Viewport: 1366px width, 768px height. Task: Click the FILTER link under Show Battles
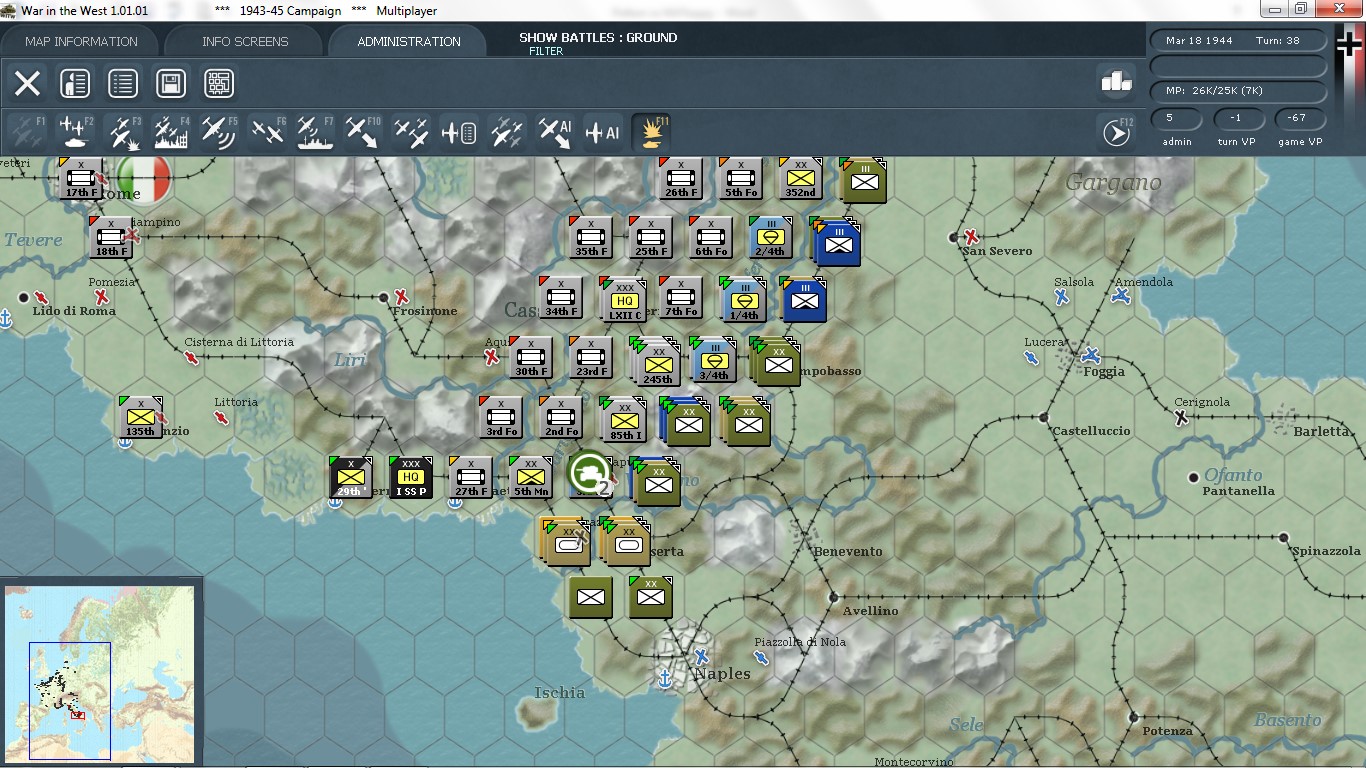coord(546,51)
